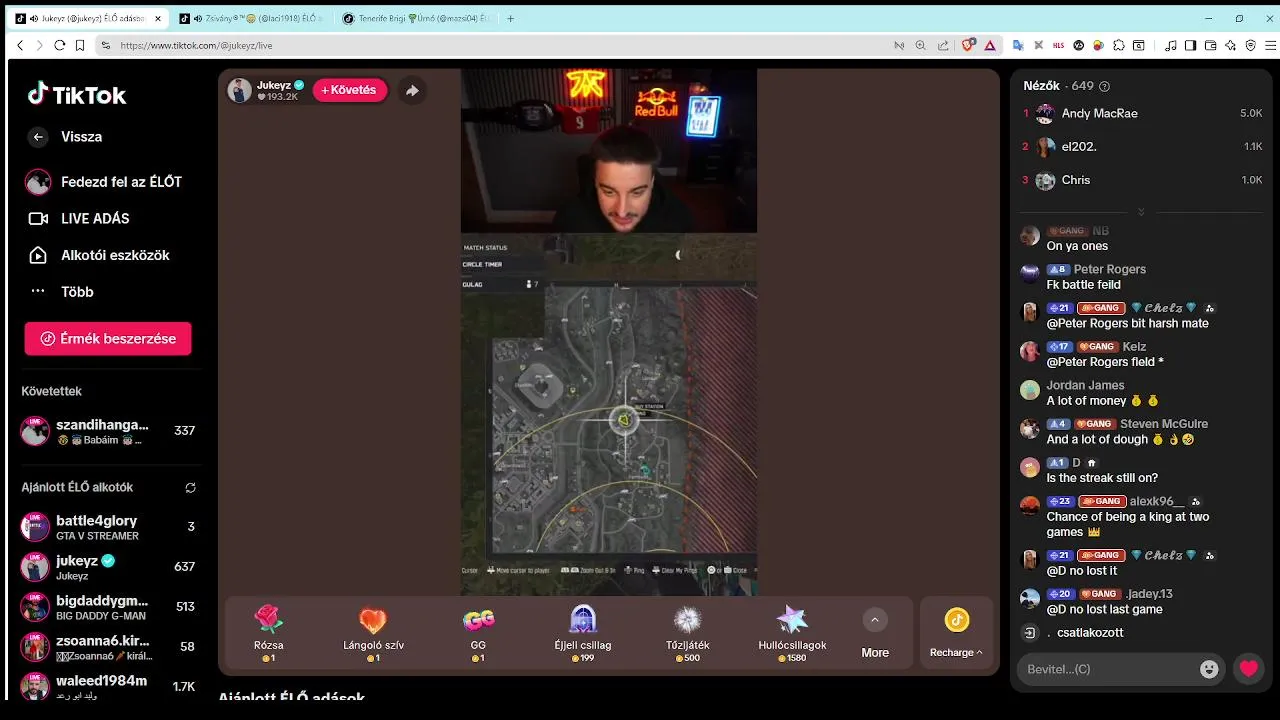Open zsoanna6.kir live stream
1280x720 pixels.
[108, 647]
